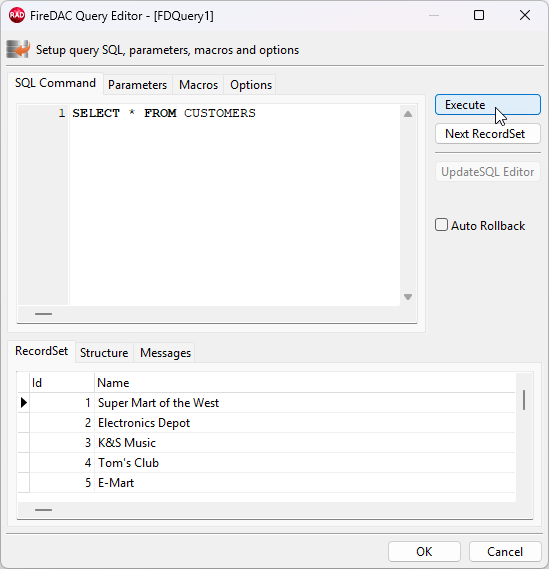Open the Macros tab

coord(198,85)
